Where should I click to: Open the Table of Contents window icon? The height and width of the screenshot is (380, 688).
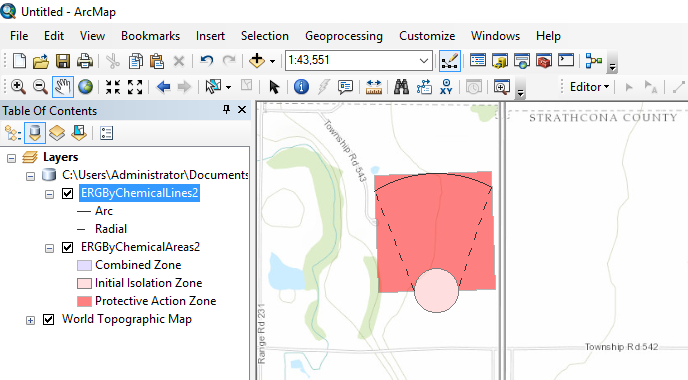tap(477, 61)
